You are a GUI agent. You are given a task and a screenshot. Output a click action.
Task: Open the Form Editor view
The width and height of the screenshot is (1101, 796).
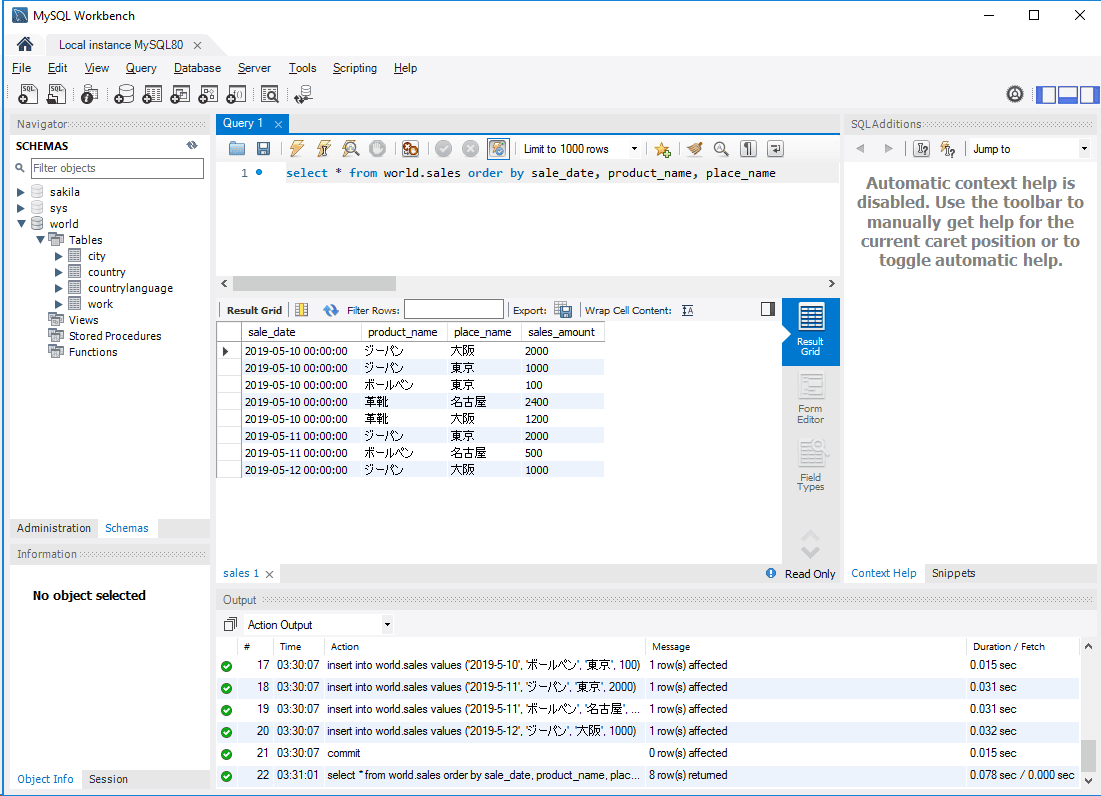click(810, 398)
